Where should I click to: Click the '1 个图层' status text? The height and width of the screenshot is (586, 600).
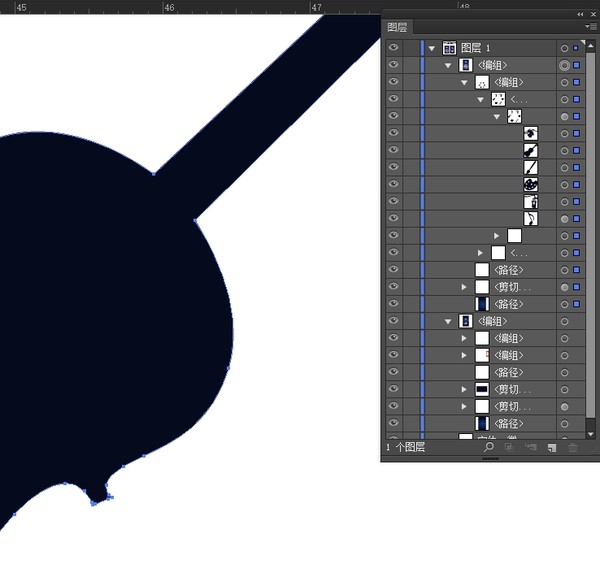[406, 447]
